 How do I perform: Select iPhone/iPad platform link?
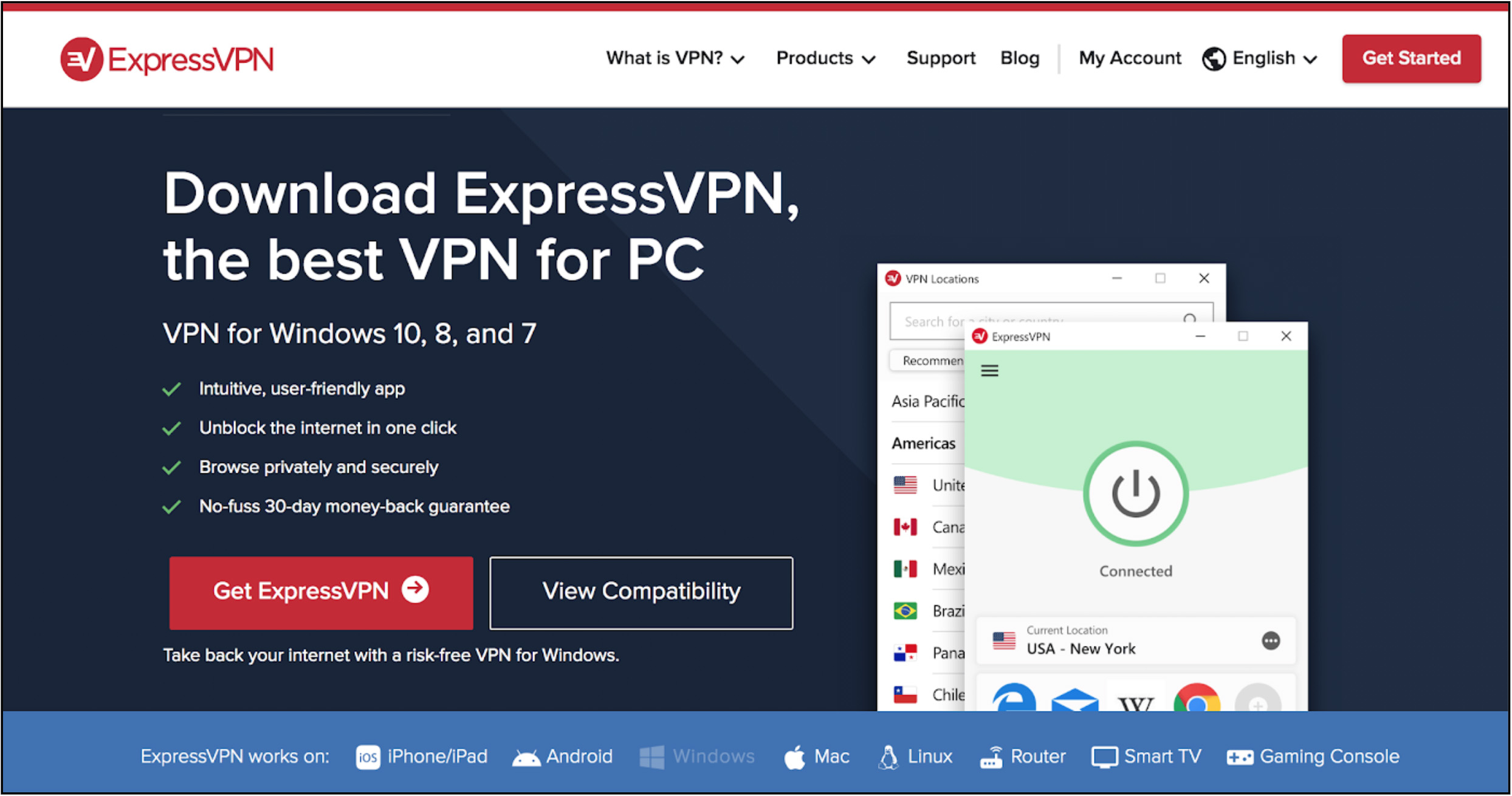(x=422, y=757)
